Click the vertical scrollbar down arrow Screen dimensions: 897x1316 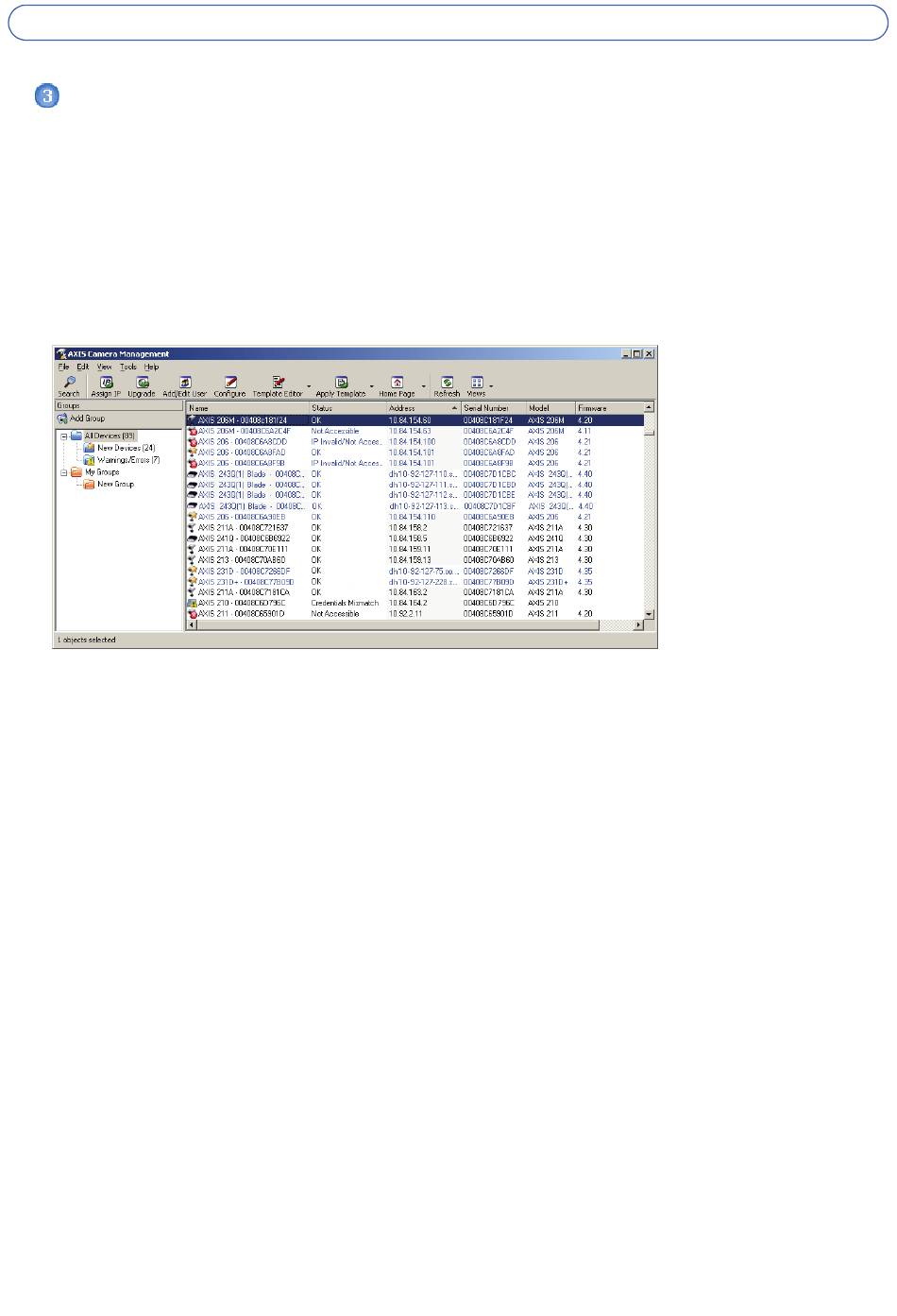pos(649,614)
